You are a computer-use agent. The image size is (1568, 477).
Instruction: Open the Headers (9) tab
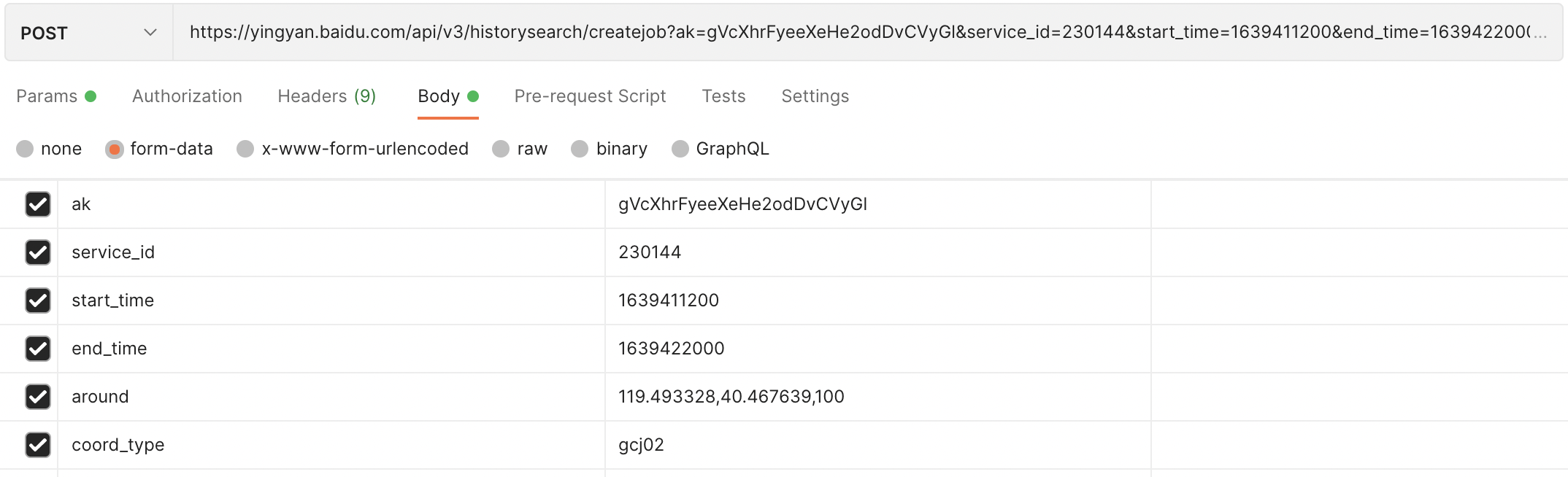click(326, 96)
